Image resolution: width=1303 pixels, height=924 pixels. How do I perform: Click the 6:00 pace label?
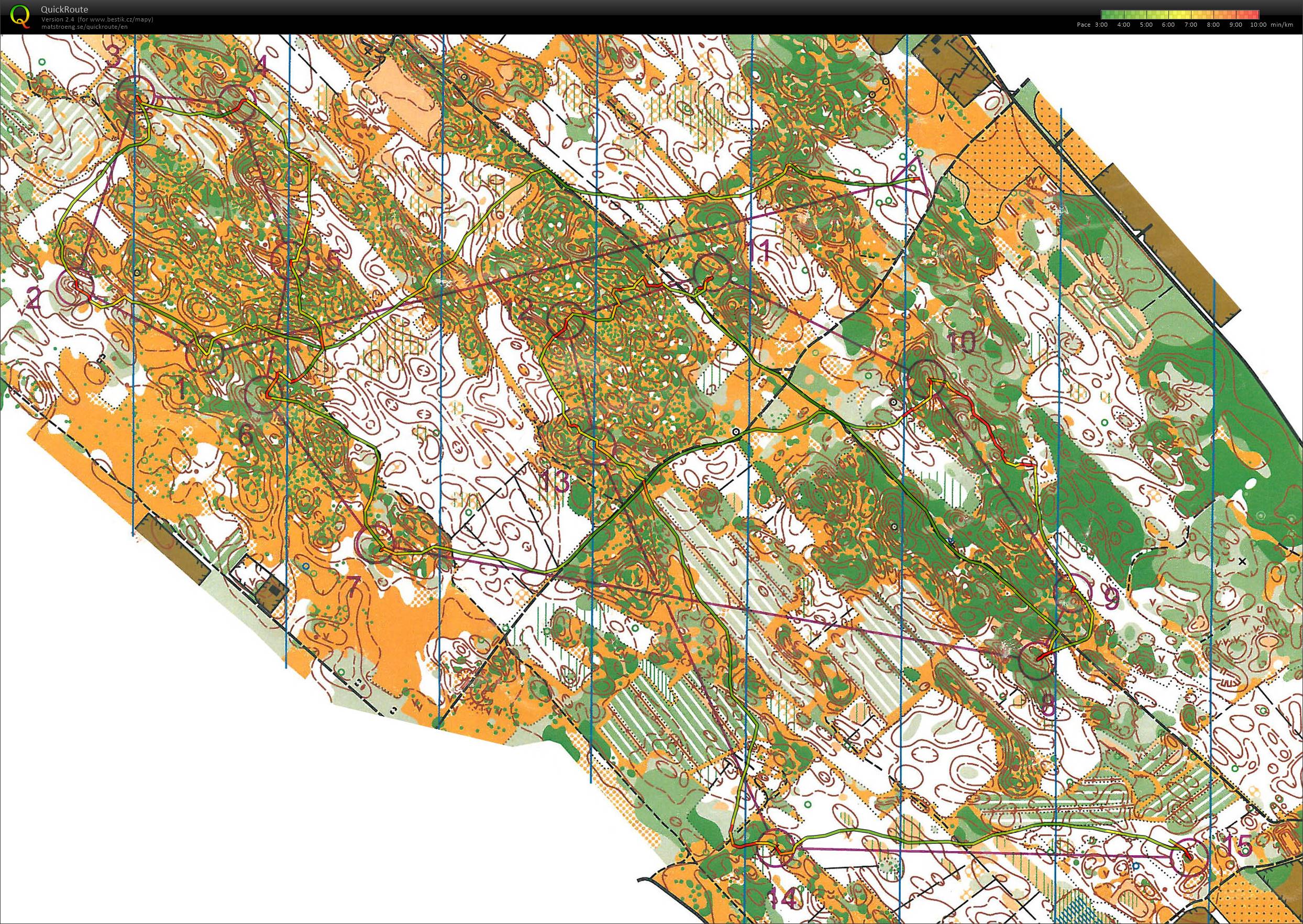coord(1168,25)
